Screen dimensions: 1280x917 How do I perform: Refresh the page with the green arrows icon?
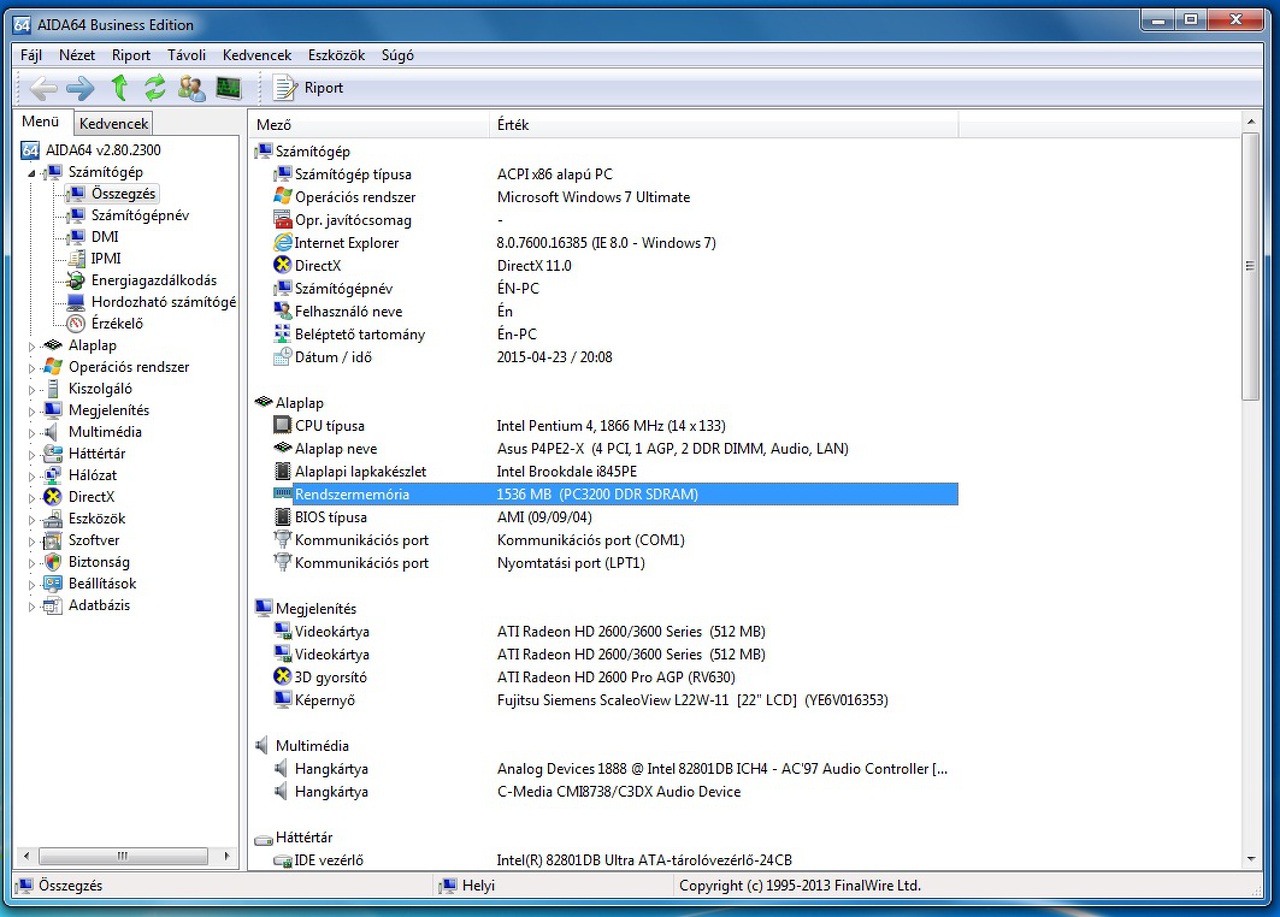click(155, 88)
